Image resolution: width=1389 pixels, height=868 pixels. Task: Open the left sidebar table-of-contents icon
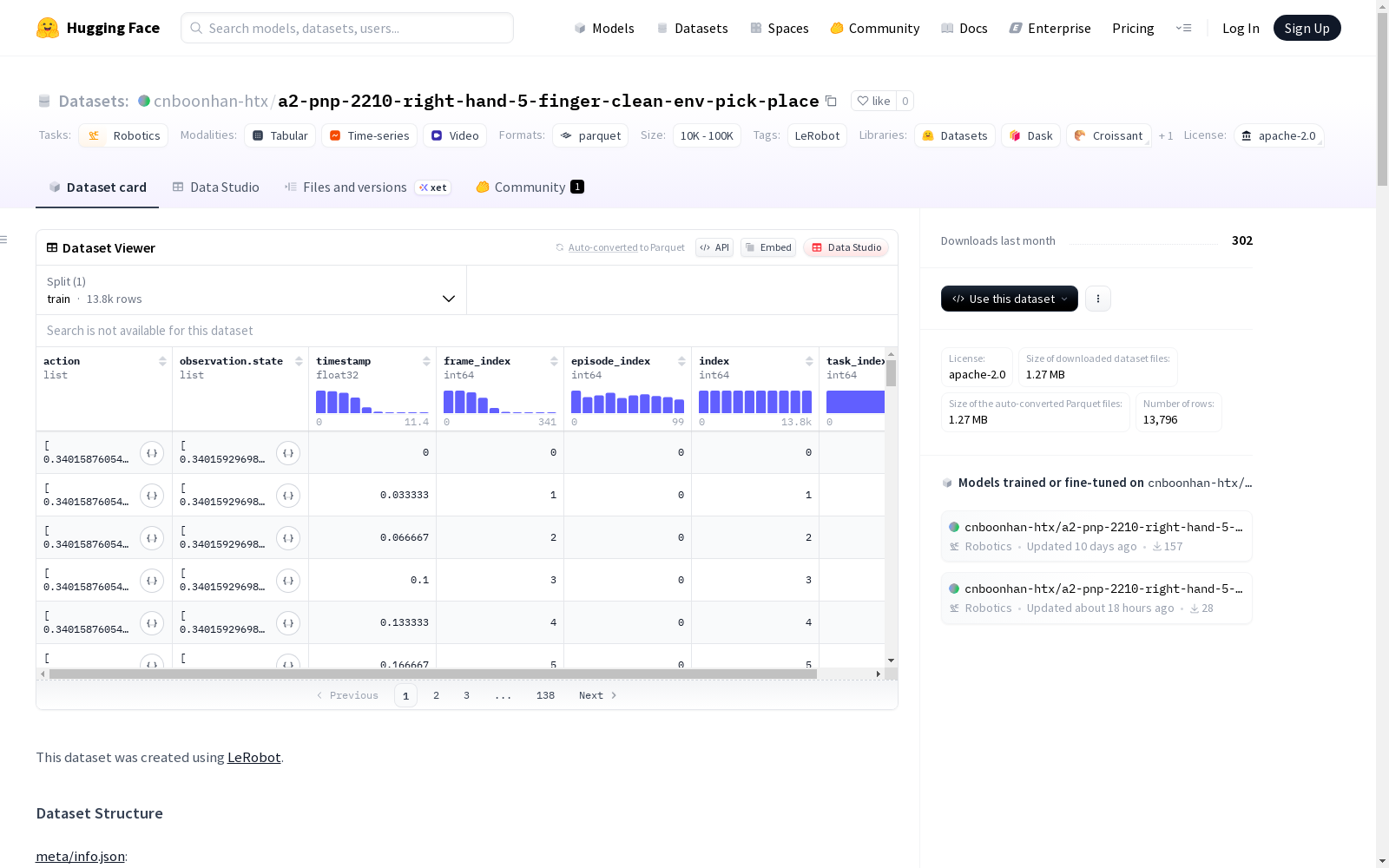coord(4,240)
